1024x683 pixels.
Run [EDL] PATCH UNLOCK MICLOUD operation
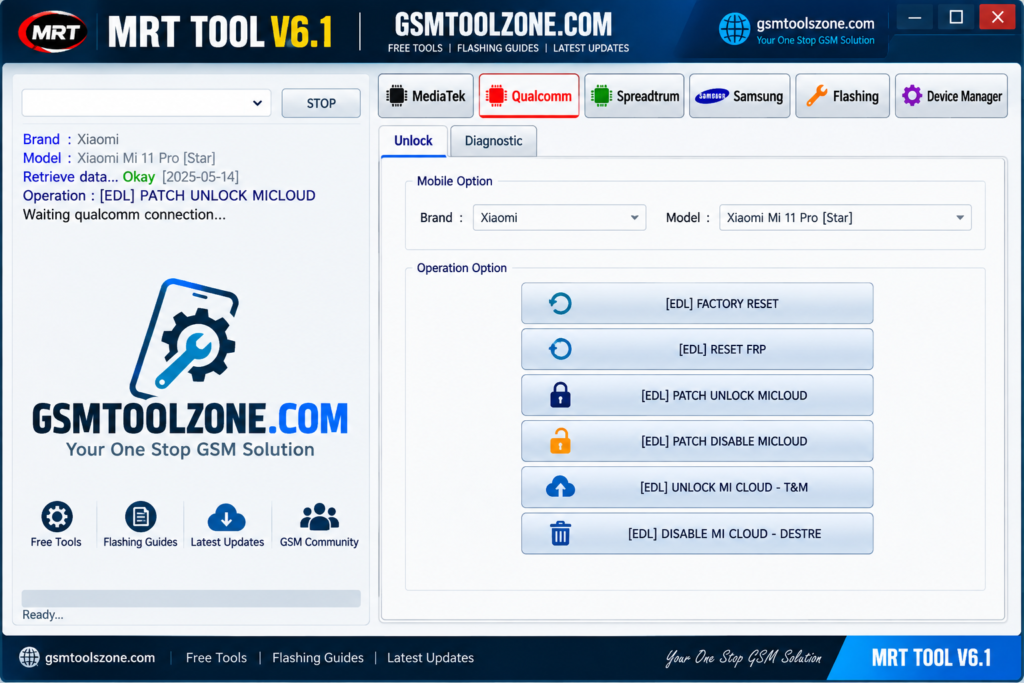697,395
